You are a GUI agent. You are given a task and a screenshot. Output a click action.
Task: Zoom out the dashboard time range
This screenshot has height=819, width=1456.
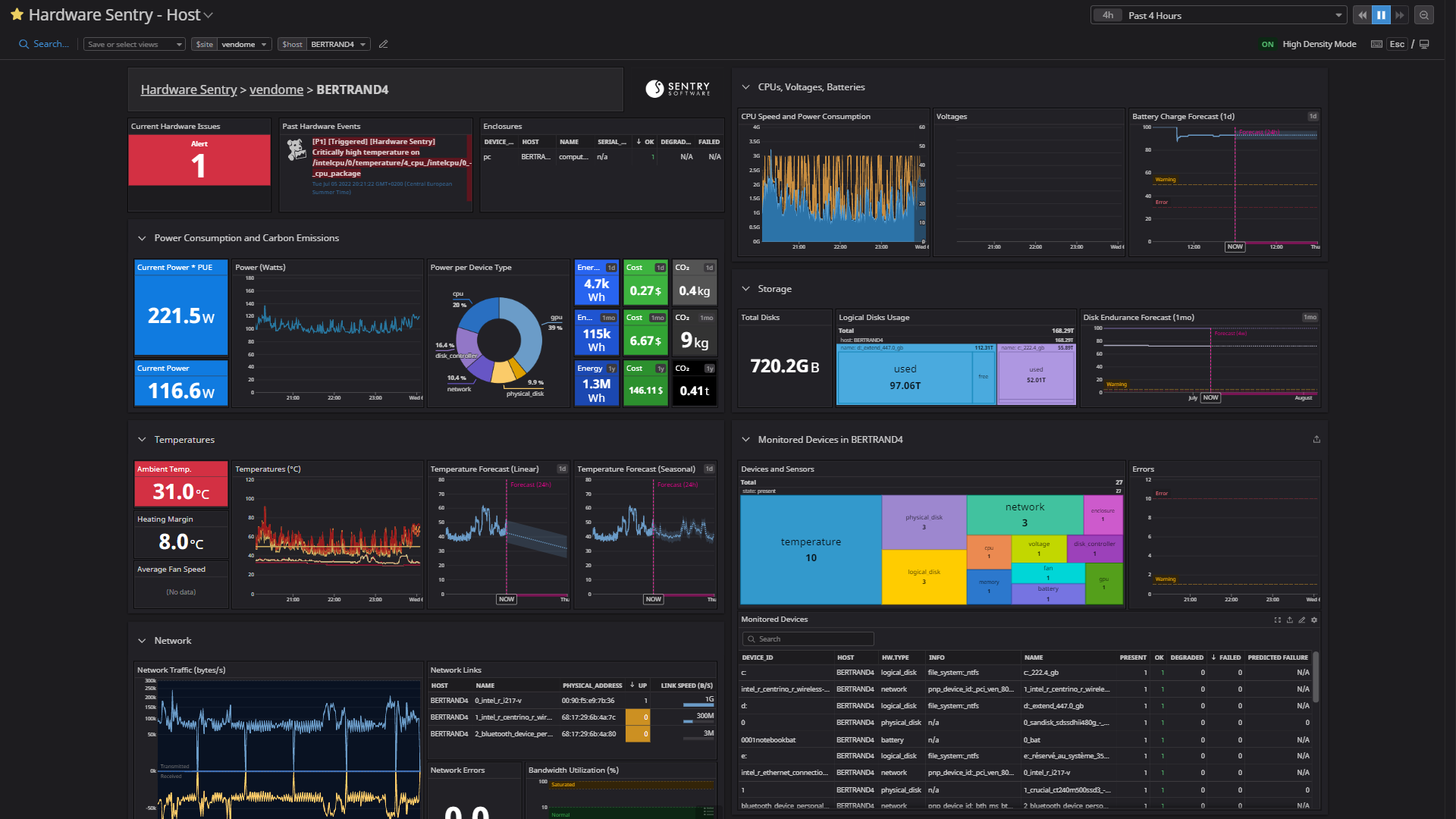click(1425, 14)
